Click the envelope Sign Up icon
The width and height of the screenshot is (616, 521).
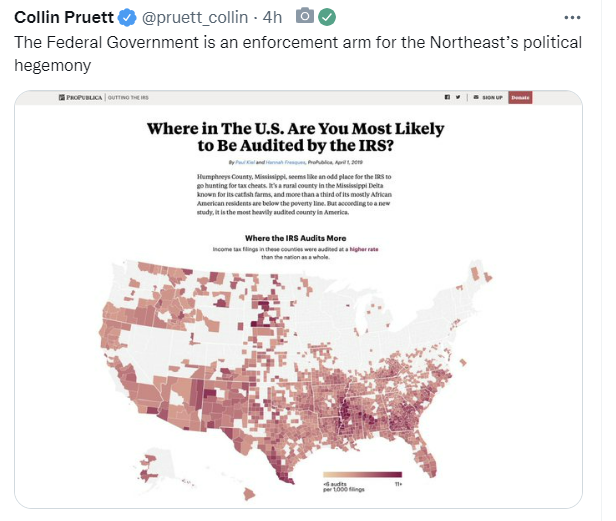tap(476, 97)
